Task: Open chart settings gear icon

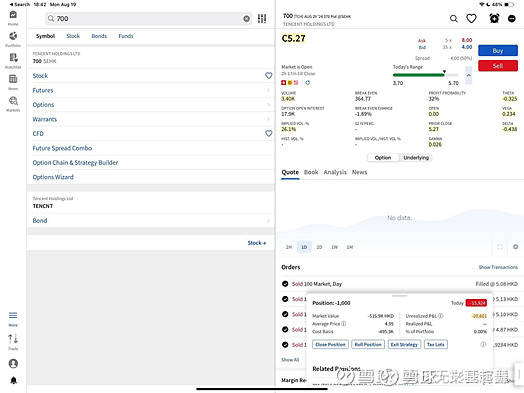Action: [515, 247]
